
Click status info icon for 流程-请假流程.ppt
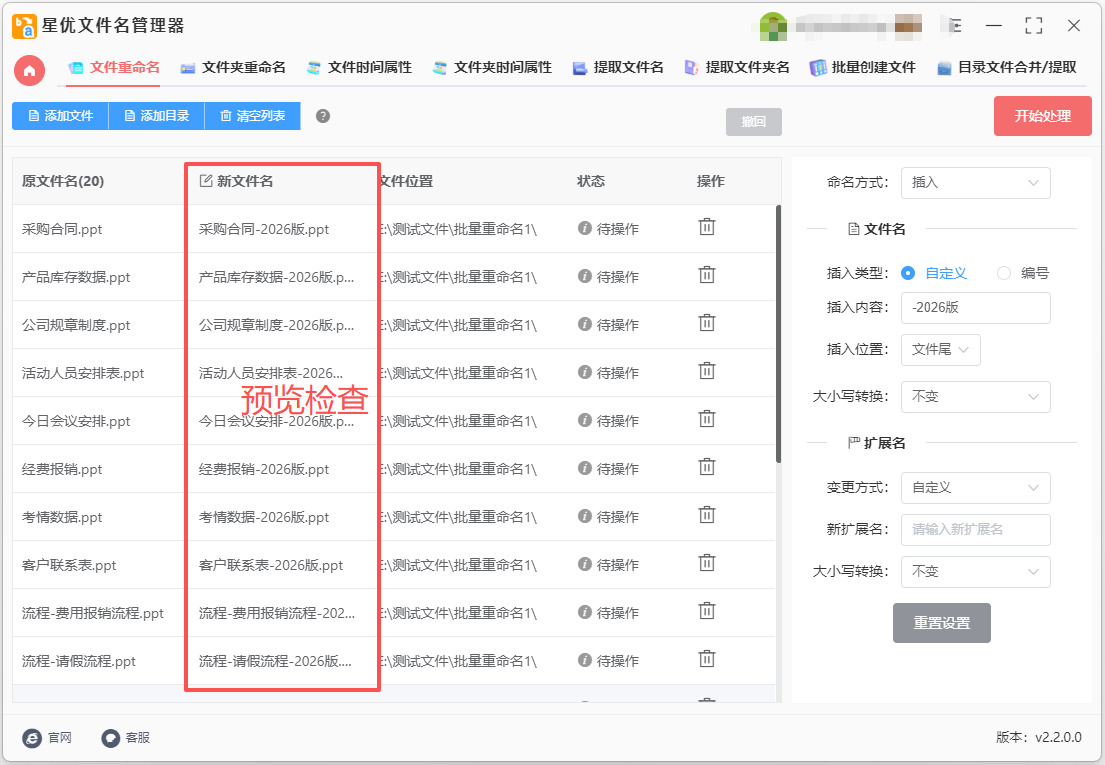coord(584,659)
